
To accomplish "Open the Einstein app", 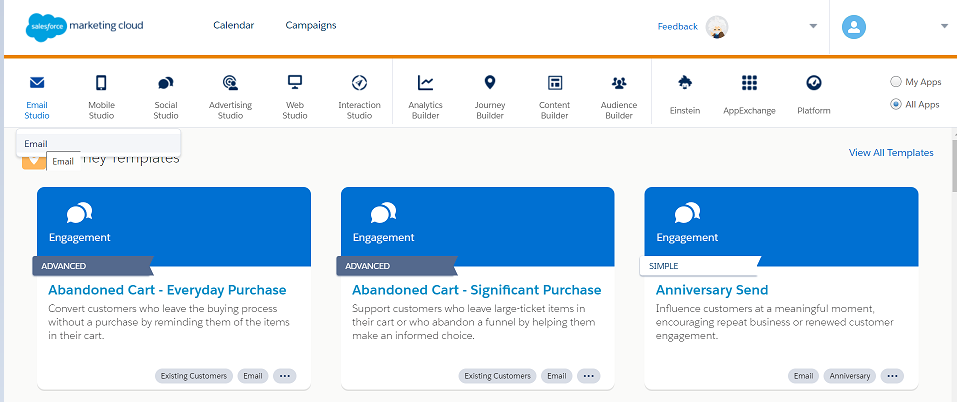I will 685,95.
